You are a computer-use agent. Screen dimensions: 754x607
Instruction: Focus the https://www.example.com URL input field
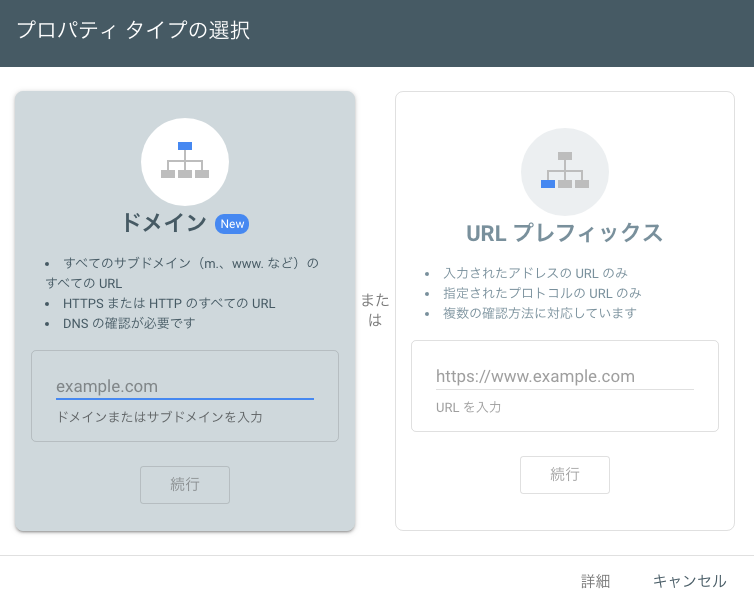point(565,377)
